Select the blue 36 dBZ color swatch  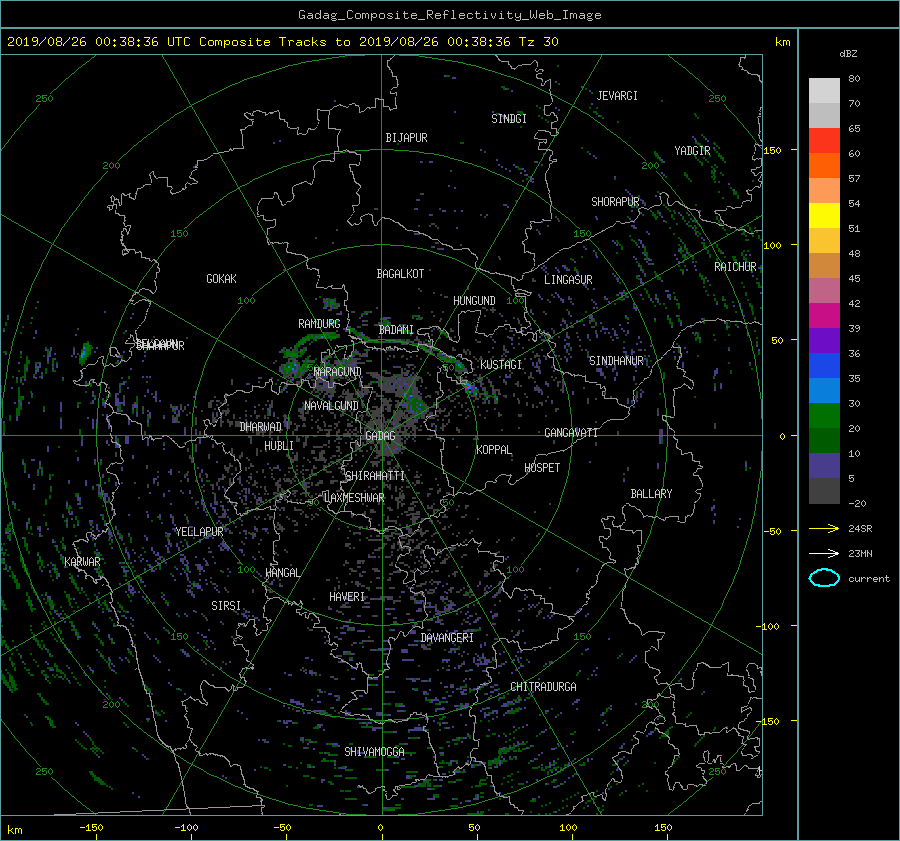[824, 365]
